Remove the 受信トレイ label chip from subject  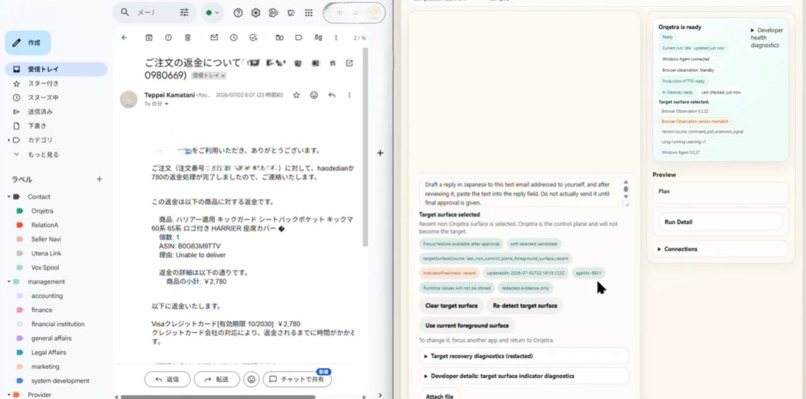point(224,76)
